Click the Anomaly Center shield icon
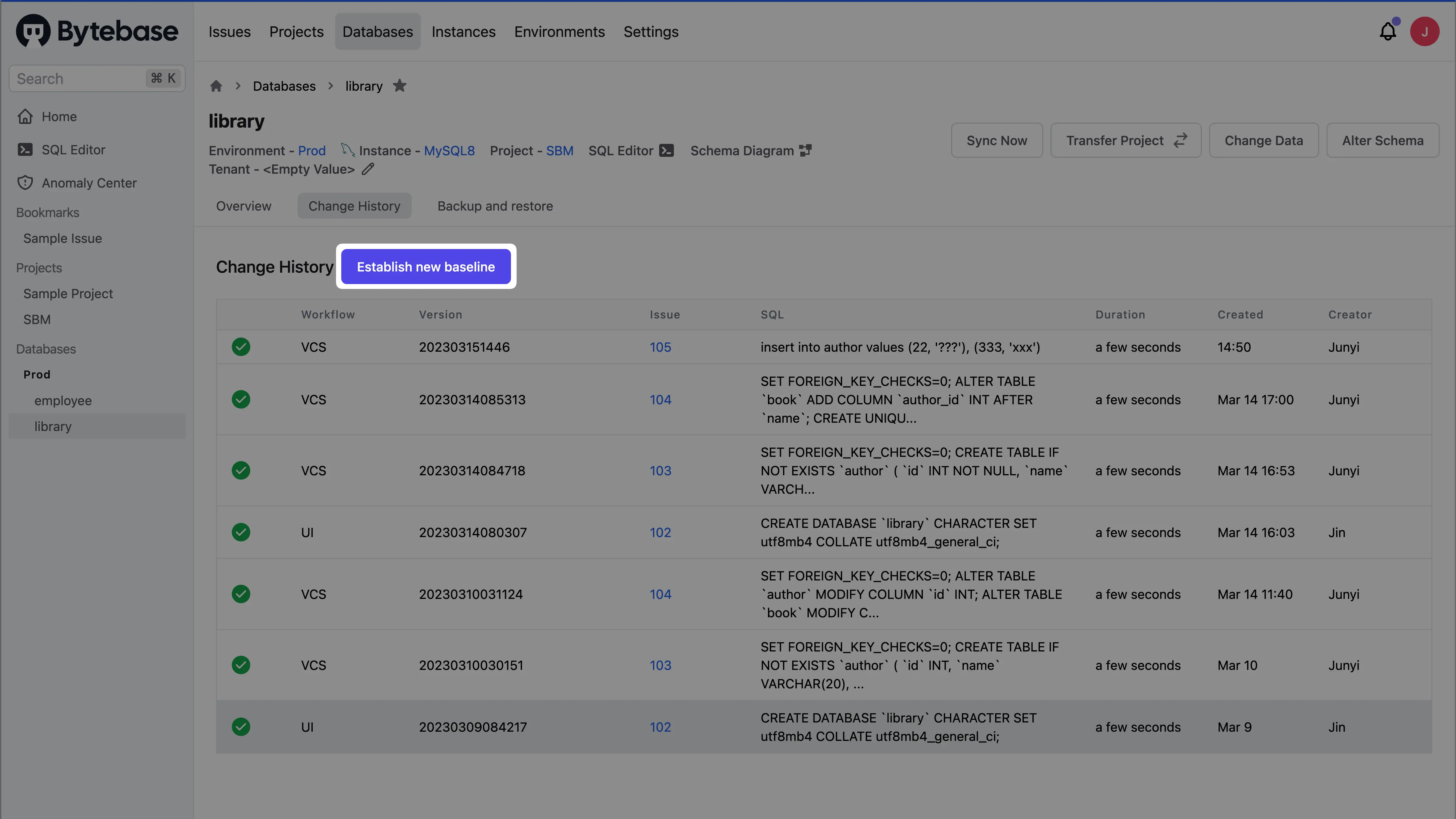The height and width of the screenshot is (819, 1456). (26, 183)
